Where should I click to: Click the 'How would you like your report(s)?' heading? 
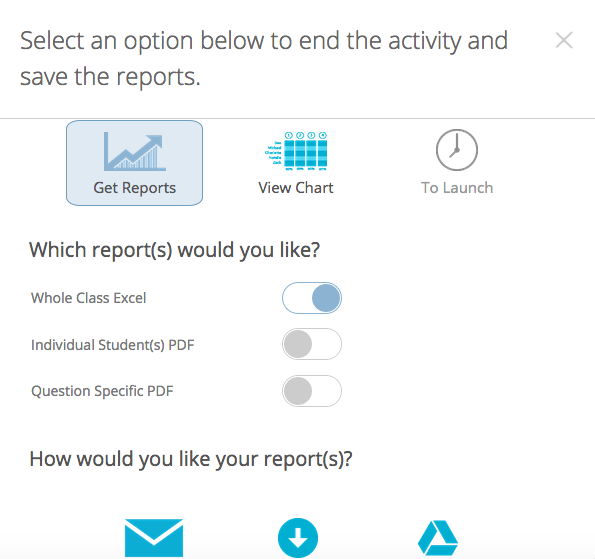click(191, 459)
